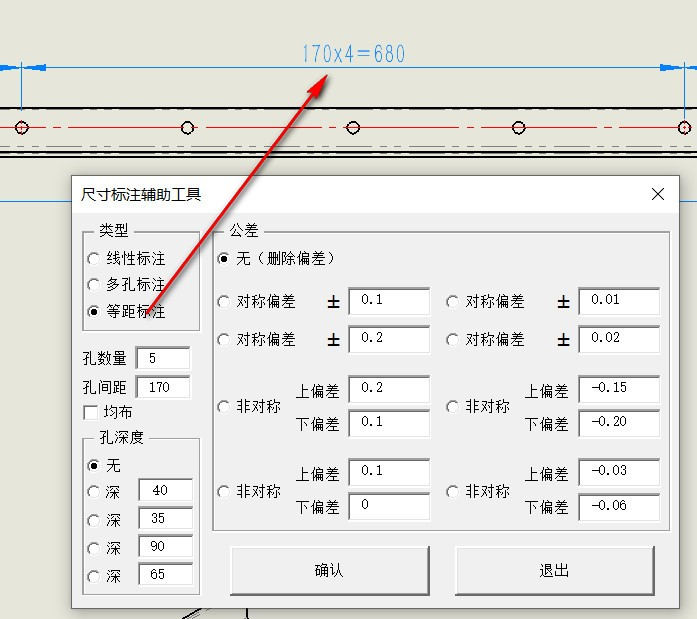This screenshot has height=619, width=697.
Task: Choose 对称偏差 ±0.2 radio option
Action: pyautogui.click(x=224, y=340)
